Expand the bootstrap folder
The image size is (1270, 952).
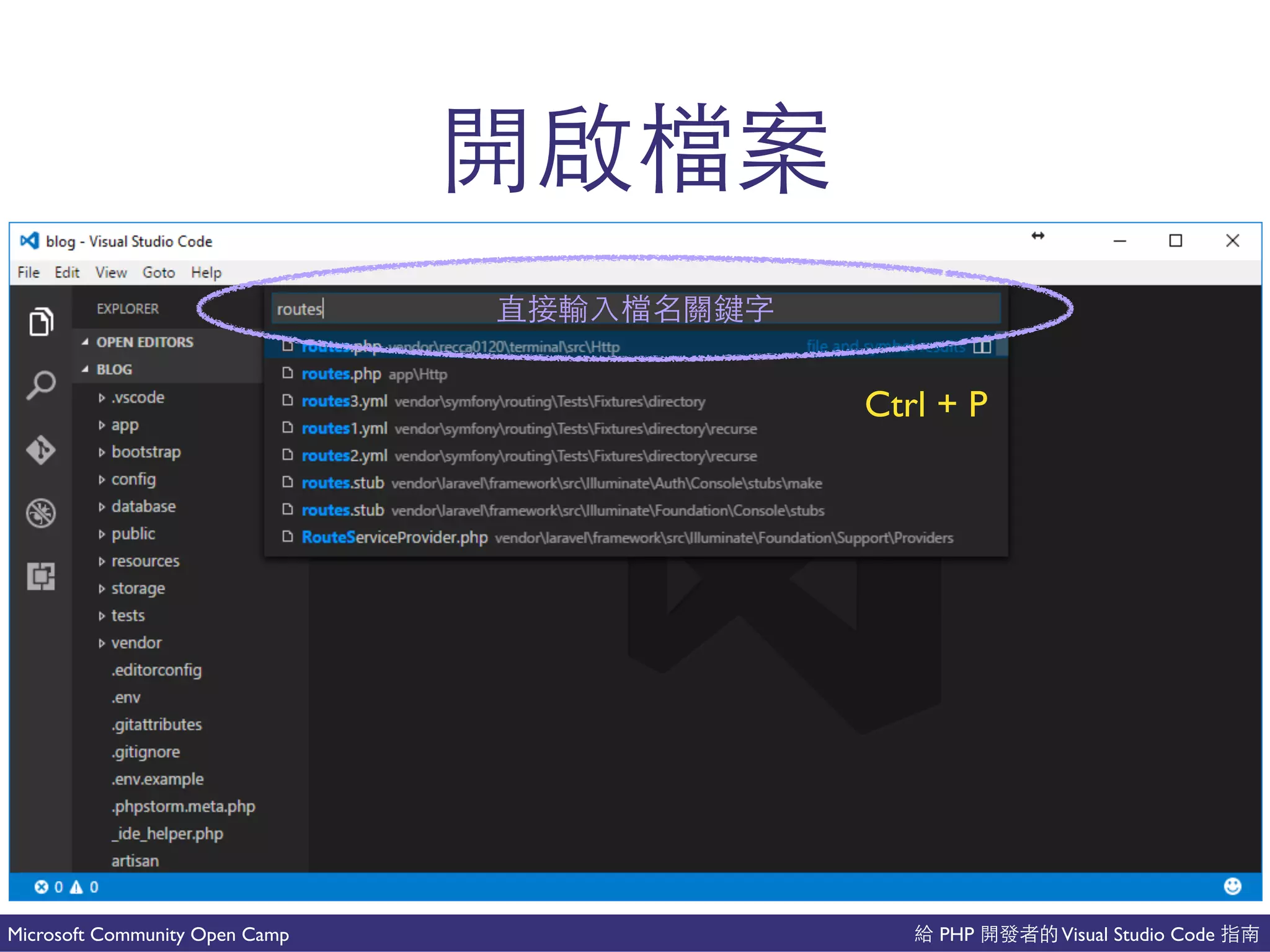click(167, 452)
